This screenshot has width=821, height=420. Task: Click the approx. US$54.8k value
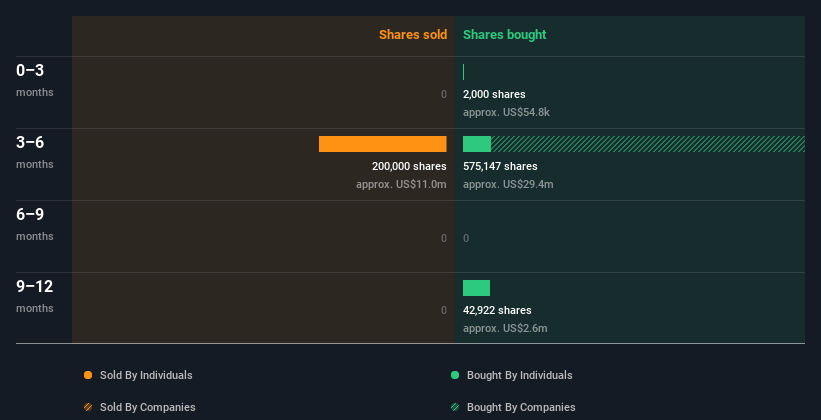[x=506, y=112]
